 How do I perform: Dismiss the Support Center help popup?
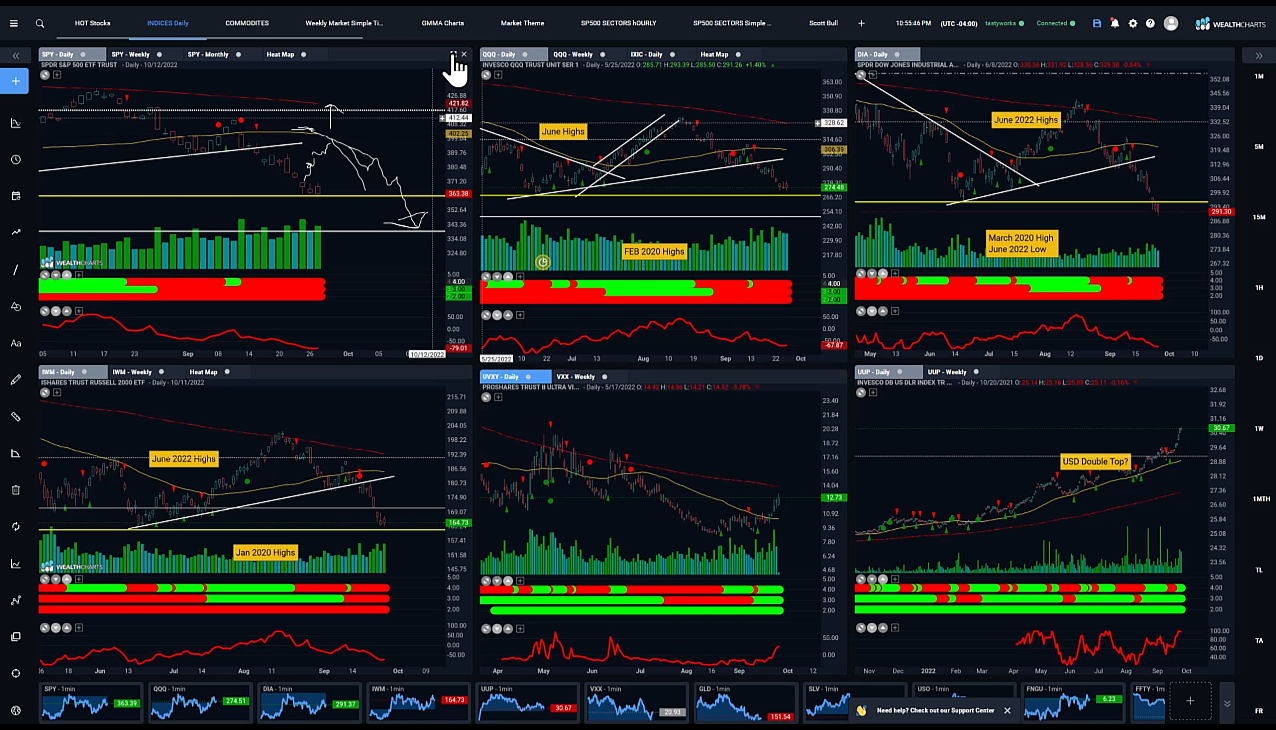[x=1007, y=710]
